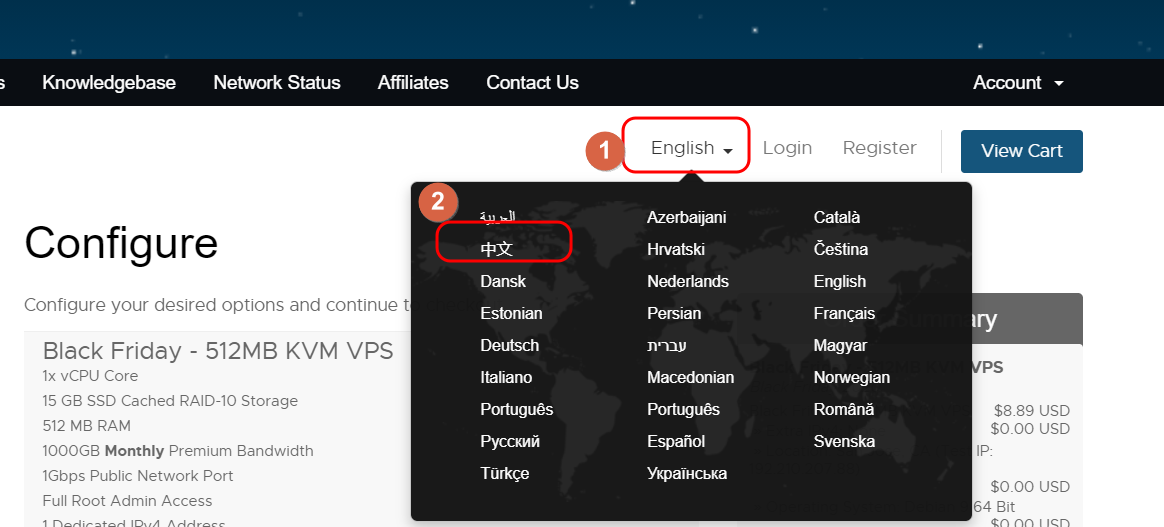Image resolution: width=1164 pixels, height=527 pixels.
Task: Open the Register link
Action: (x=879, y=148)
